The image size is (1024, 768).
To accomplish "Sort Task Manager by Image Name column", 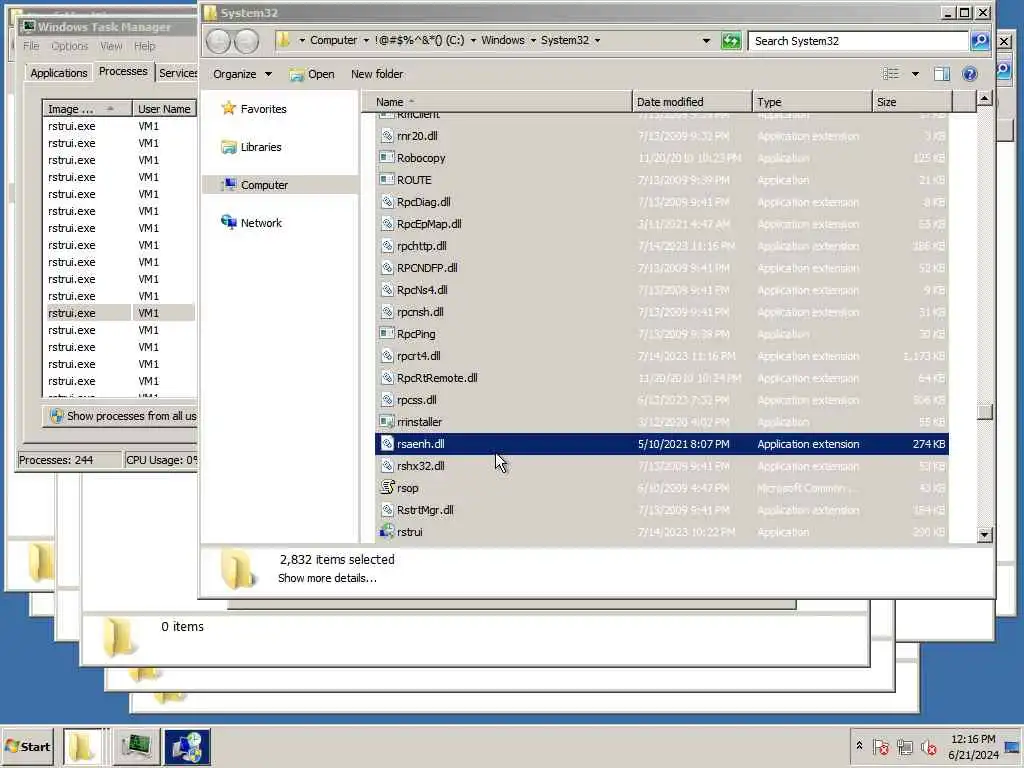I will click(x=88, y=108).
